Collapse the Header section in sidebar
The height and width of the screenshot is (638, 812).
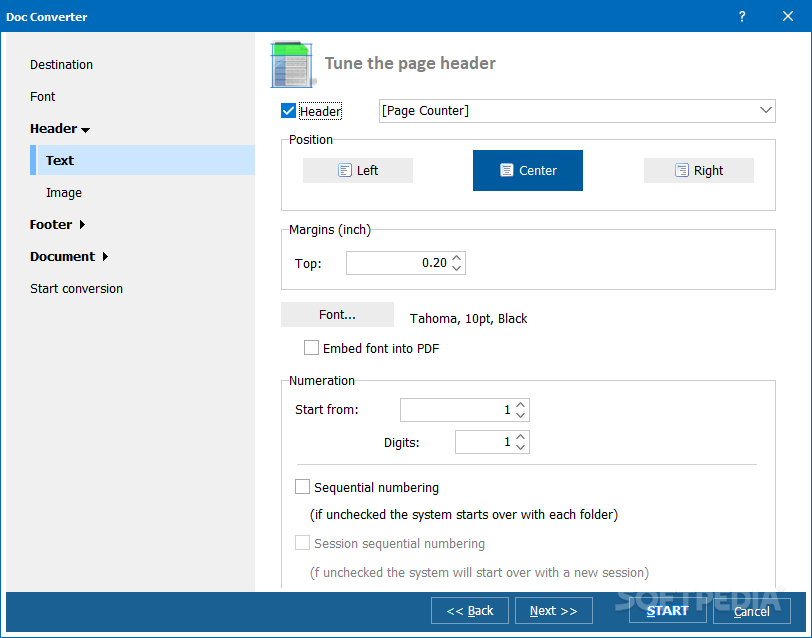click(60, 128)
